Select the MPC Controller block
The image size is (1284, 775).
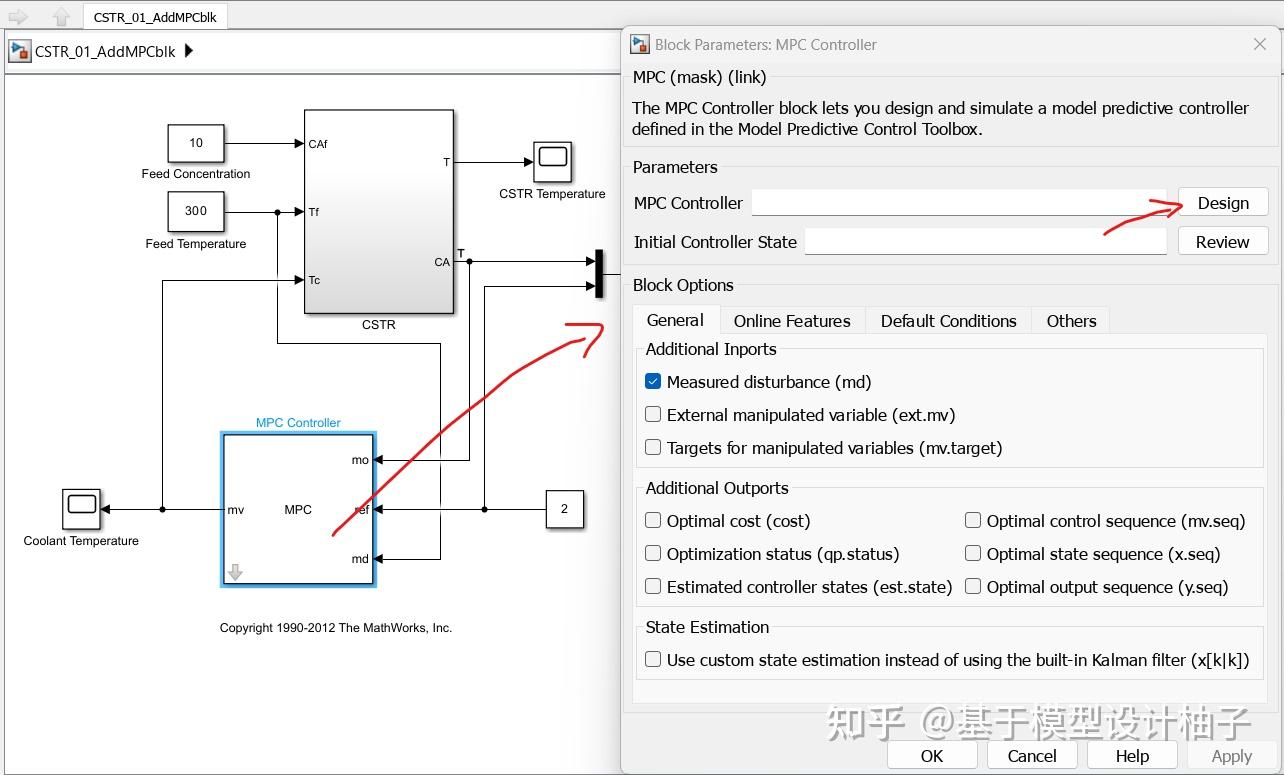297,509
